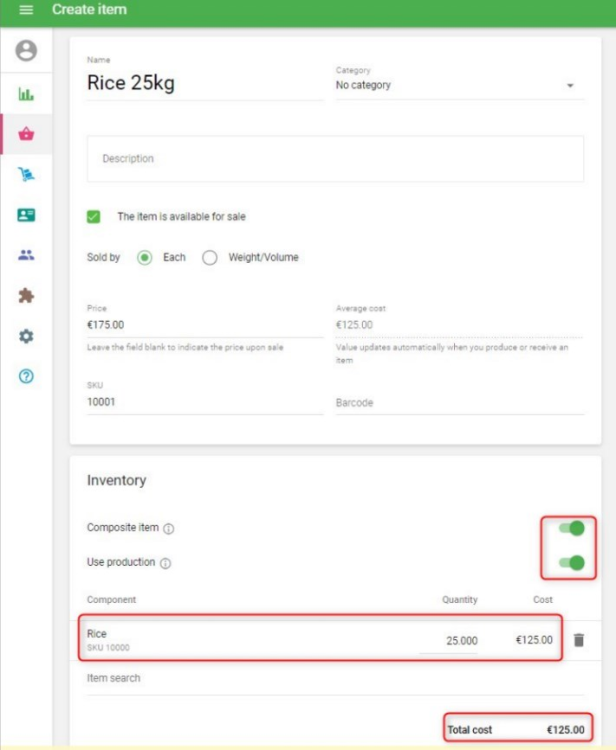Screen dimensions: 616x750
Task: Click the Description text field
Action: point(335,159)
